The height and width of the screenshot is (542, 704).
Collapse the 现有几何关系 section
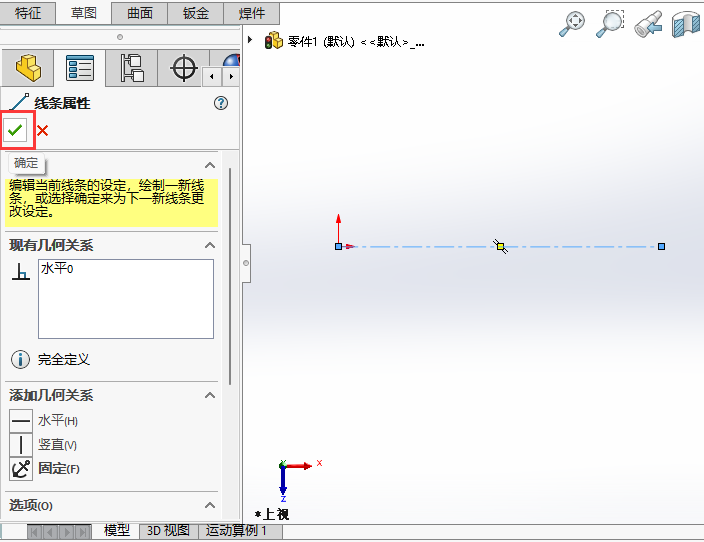point(210,245)
